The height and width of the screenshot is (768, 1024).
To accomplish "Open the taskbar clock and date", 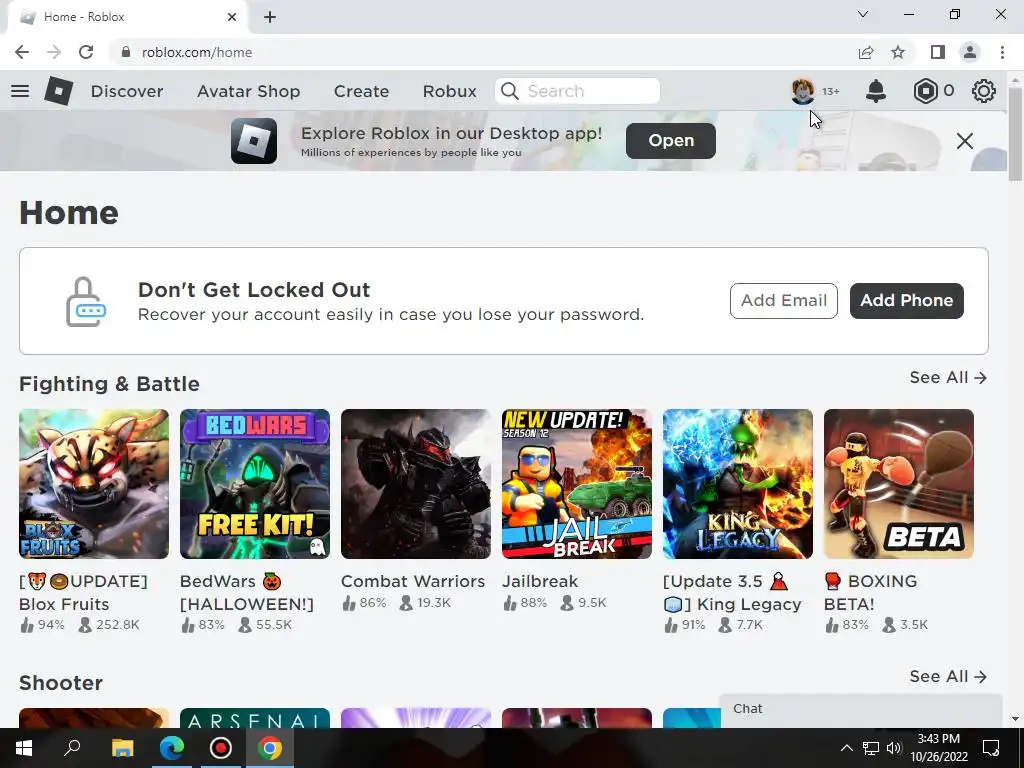I will point(938,748).
